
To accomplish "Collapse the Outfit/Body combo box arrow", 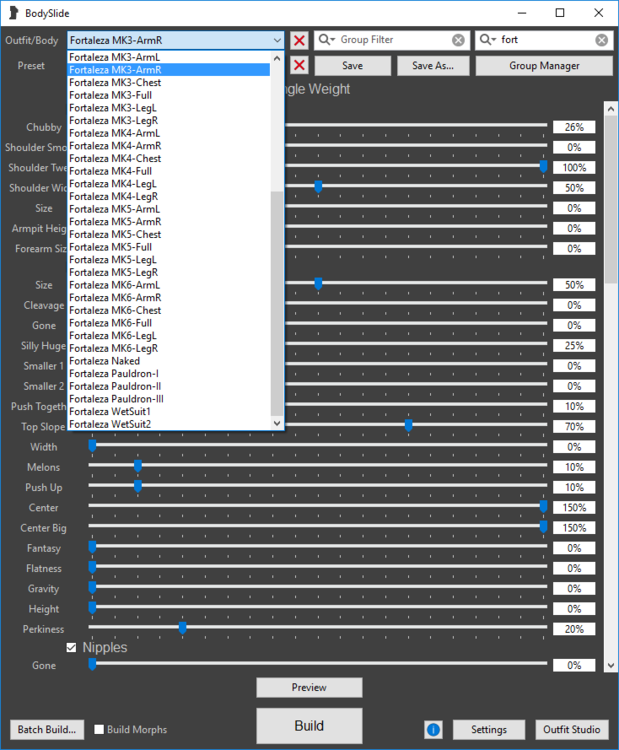I will click(277, 41).
